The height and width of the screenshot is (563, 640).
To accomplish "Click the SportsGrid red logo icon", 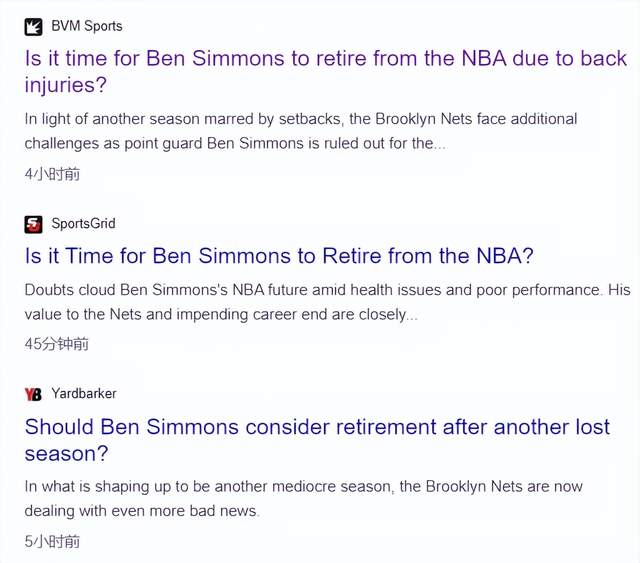I will click(33, 225).
